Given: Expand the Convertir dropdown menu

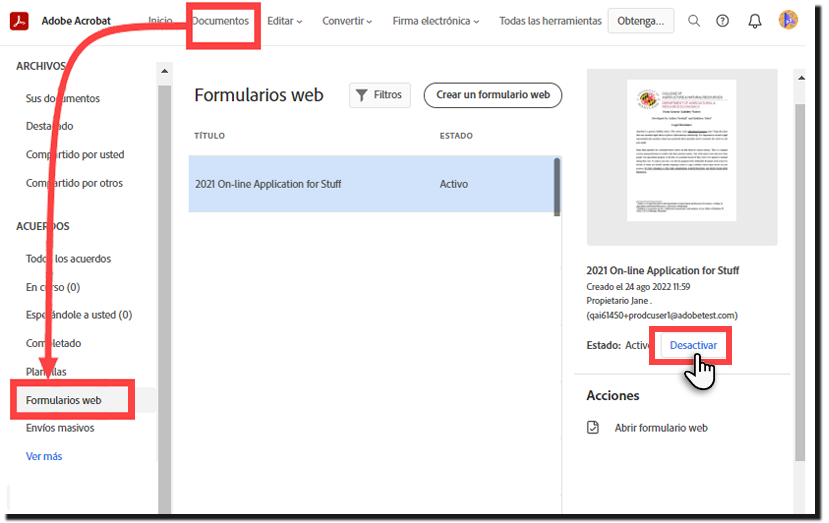Looking at the screenshot, I should tap(347, 21).
